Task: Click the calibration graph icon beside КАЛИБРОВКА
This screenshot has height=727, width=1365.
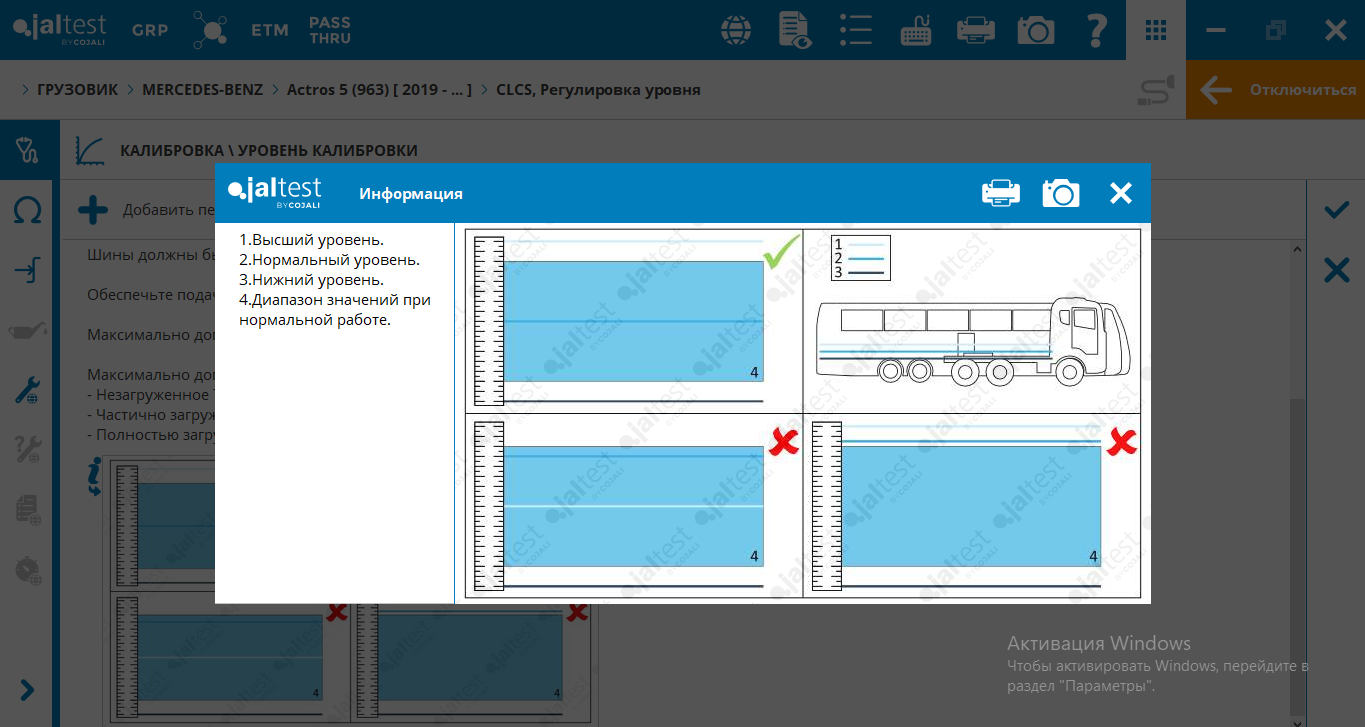Action: pos(91,151)
